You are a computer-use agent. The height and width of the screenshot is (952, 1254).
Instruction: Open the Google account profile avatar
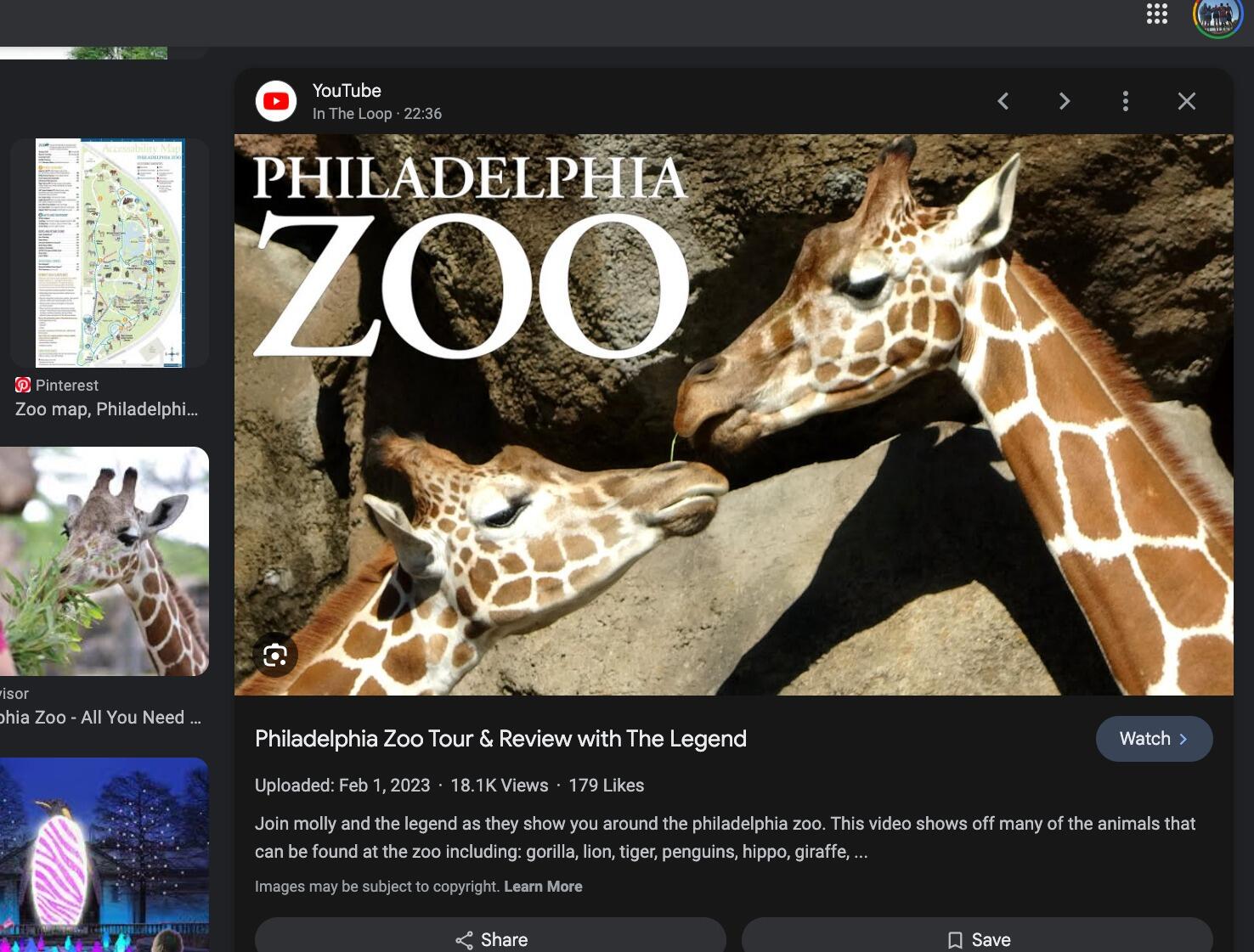pos(1217,15)
